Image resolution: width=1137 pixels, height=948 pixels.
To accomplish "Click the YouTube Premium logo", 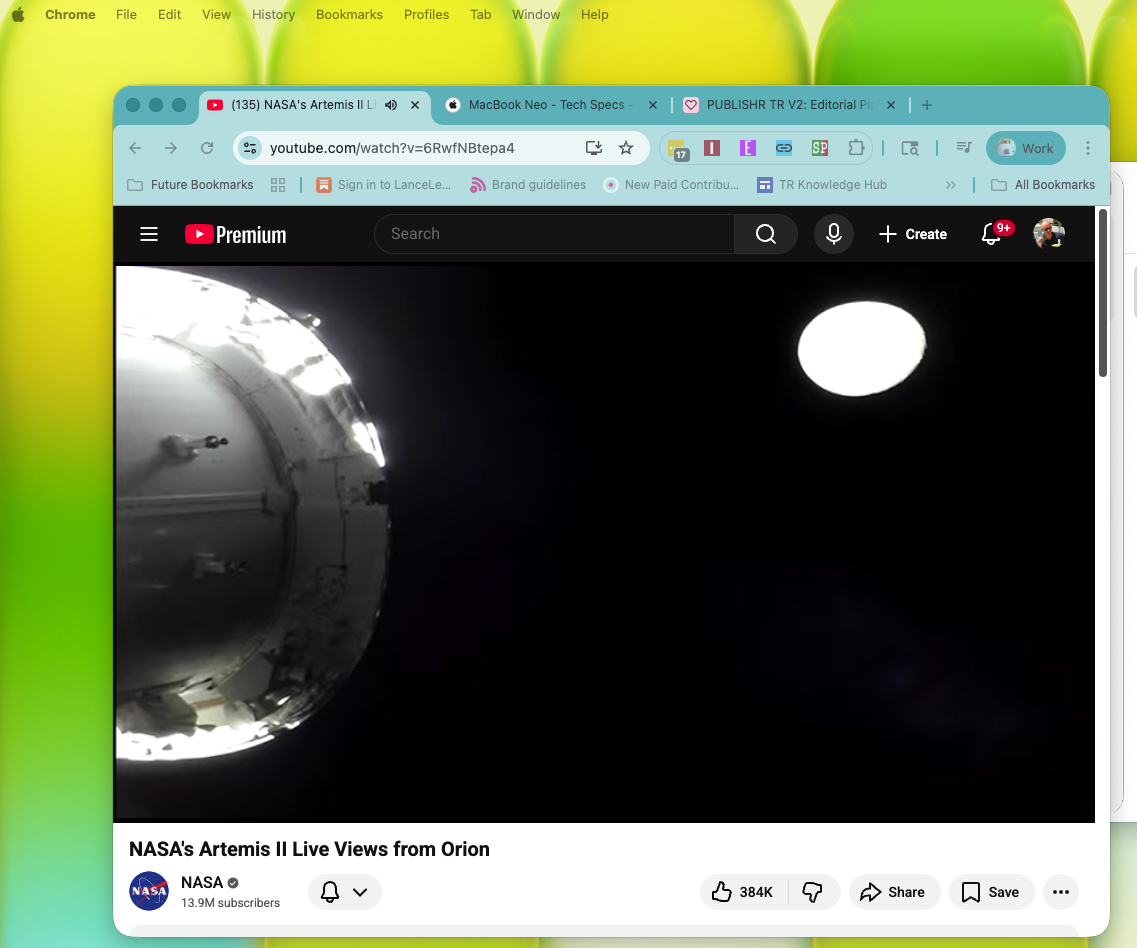I will click(234, 234).
